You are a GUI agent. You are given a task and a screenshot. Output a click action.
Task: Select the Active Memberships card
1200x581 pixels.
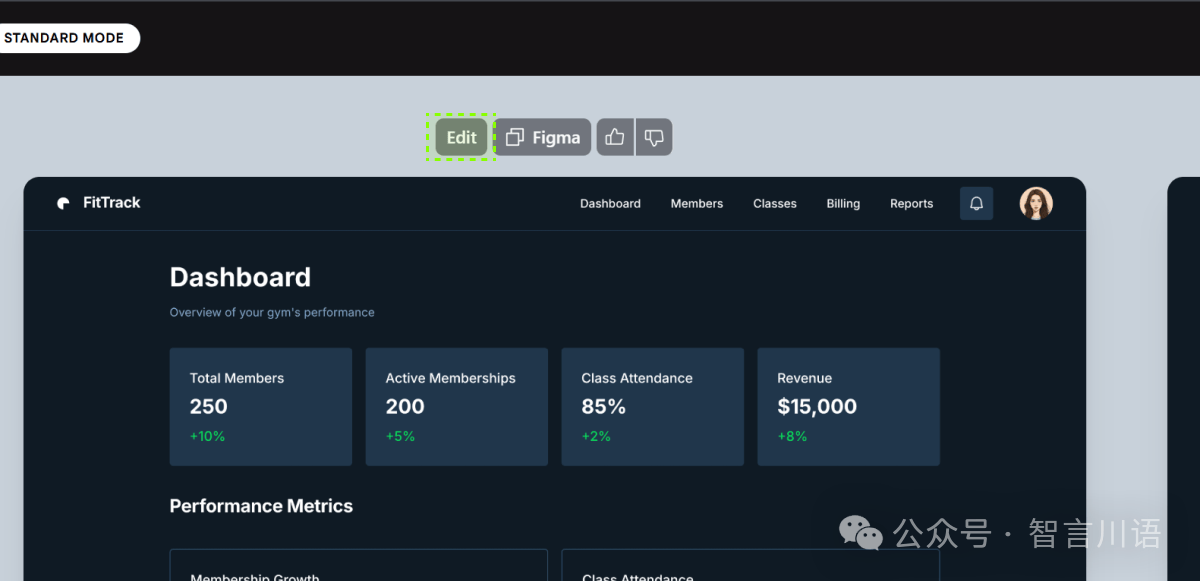tap(457, 407)
